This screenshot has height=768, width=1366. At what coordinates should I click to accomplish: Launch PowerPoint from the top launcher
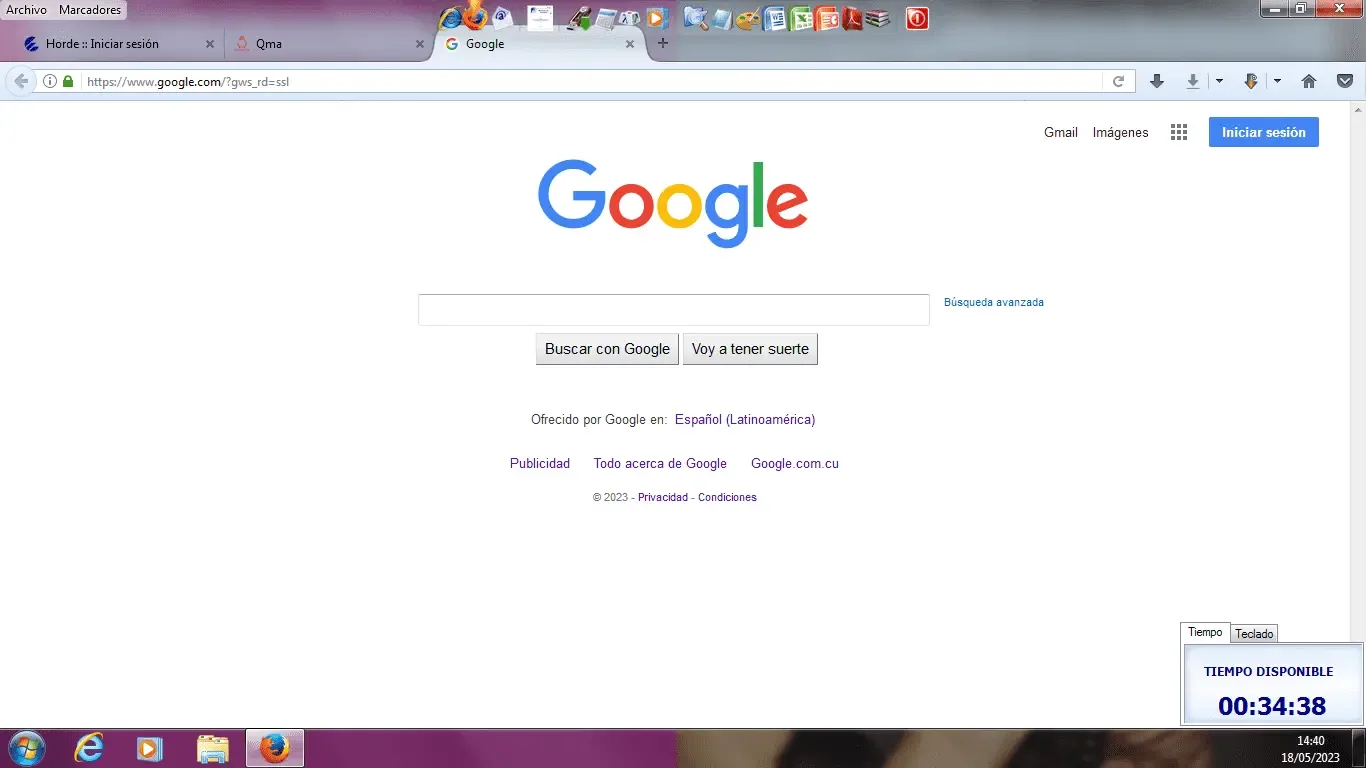click(827, 18)
